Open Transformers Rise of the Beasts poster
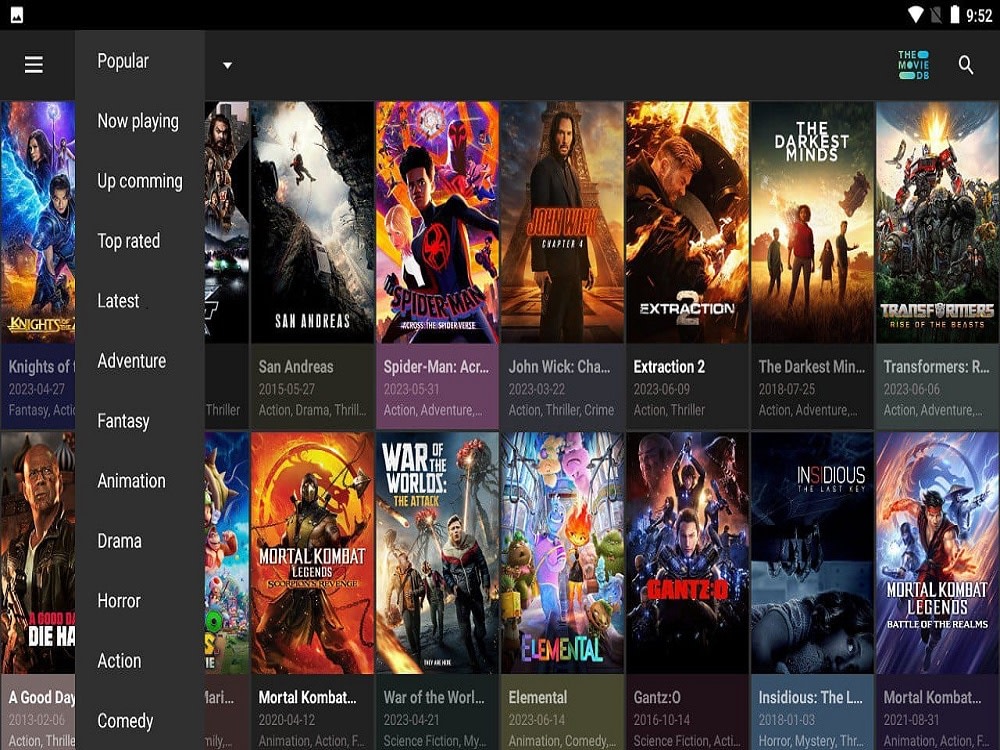1000x750 pixels. click(x=937, y=223)
